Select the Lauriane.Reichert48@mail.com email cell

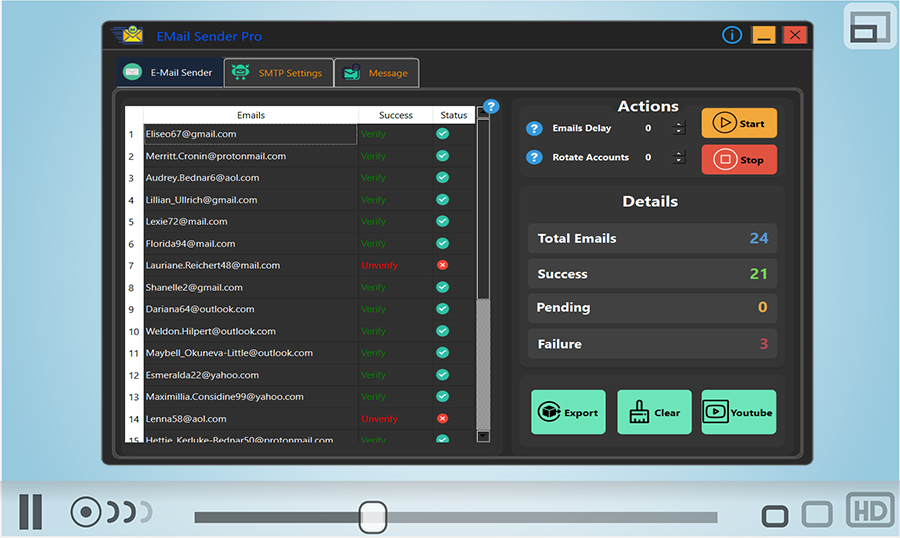250,265
